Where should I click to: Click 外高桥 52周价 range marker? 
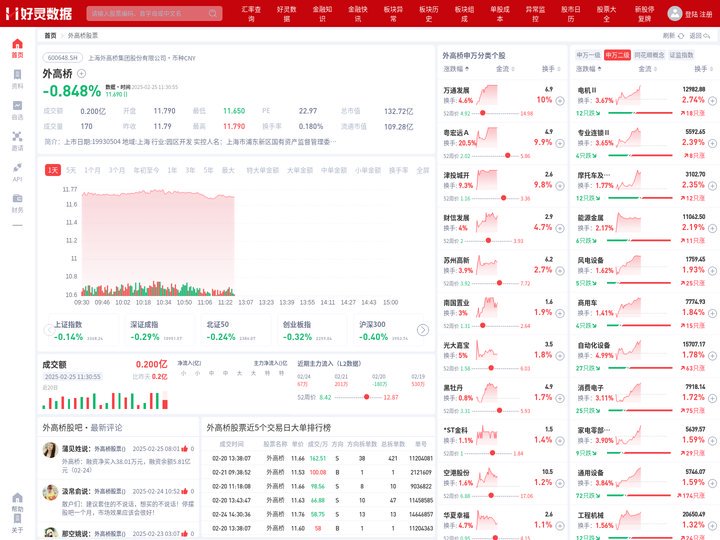366,397
